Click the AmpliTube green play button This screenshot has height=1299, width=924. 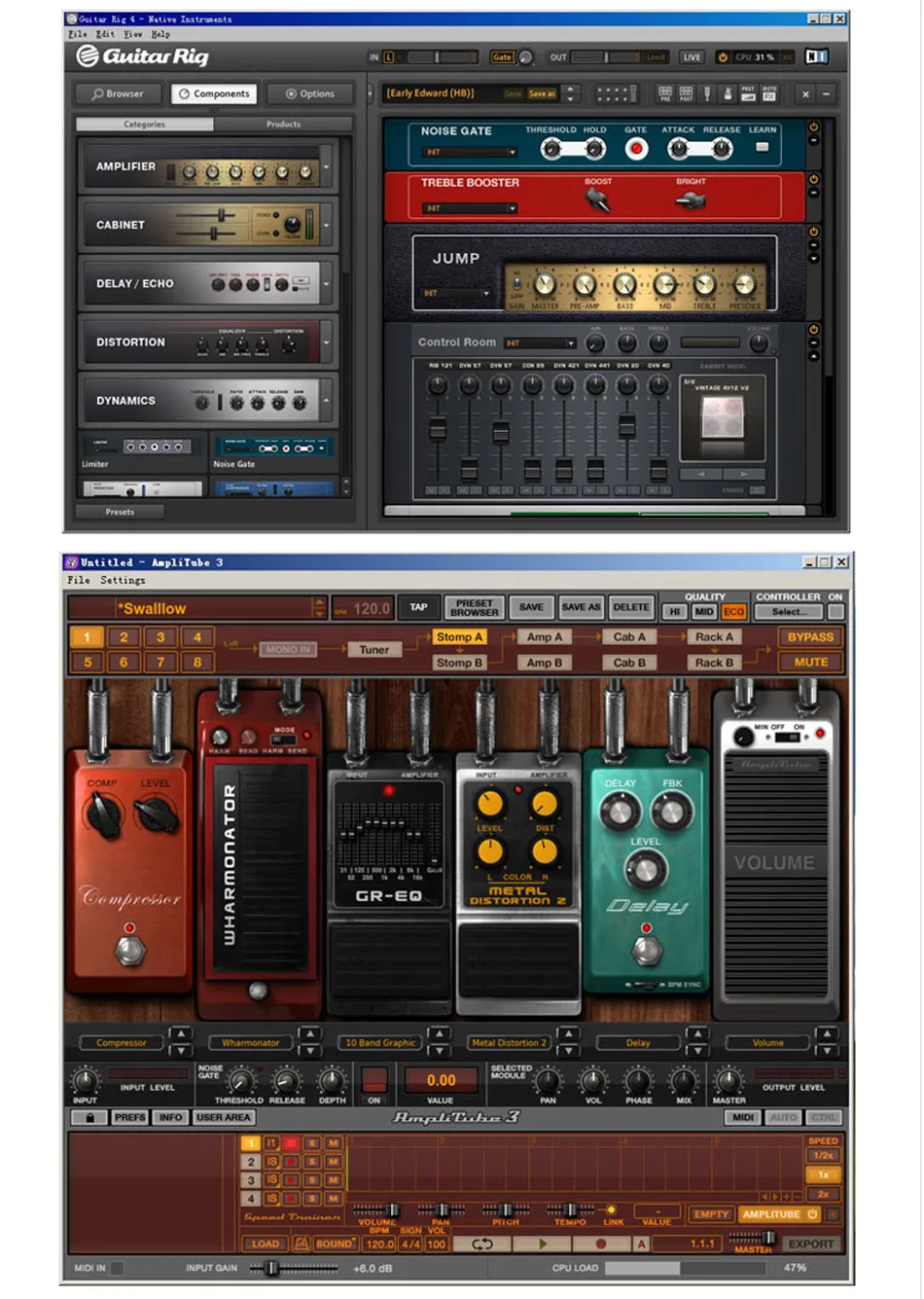point(543,1244)
